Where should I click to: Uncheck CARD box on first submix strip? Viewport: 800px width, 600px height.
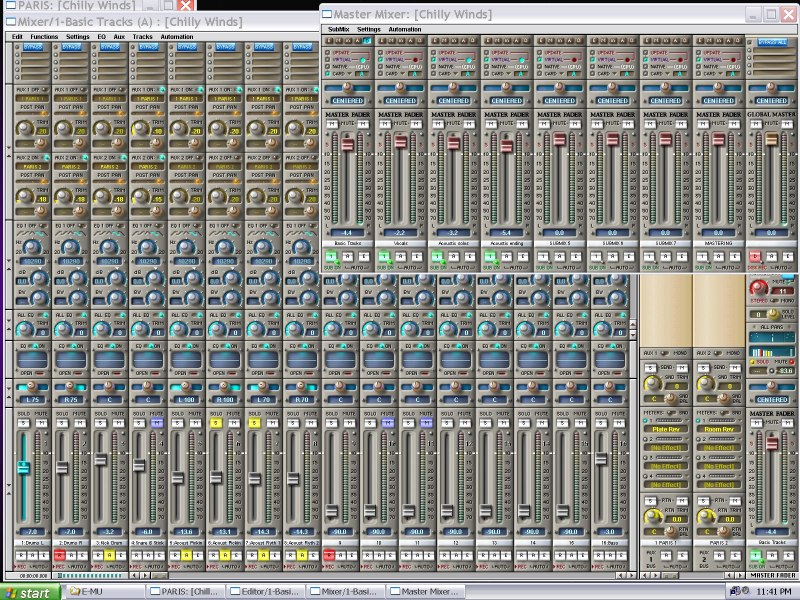(328, 74)
